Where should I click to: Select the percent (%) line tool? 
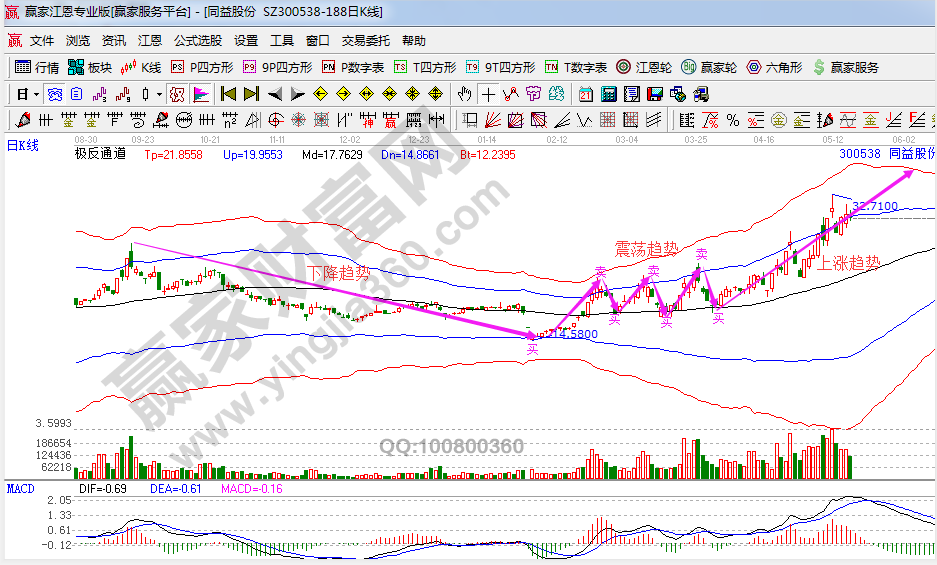click(734, 120)
